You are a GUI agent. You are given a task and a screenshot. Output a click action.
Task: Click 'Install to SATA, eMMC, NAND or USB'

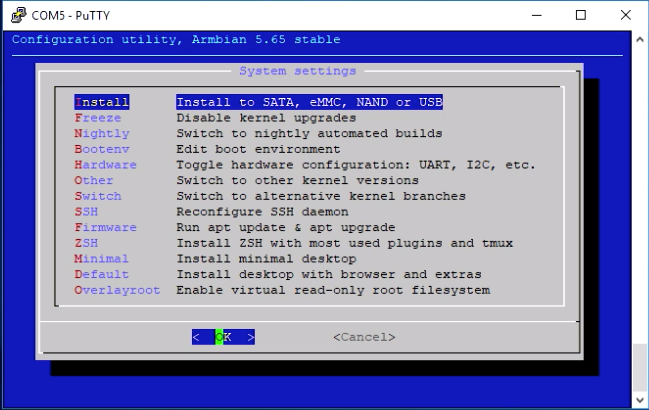coord(310,102)
